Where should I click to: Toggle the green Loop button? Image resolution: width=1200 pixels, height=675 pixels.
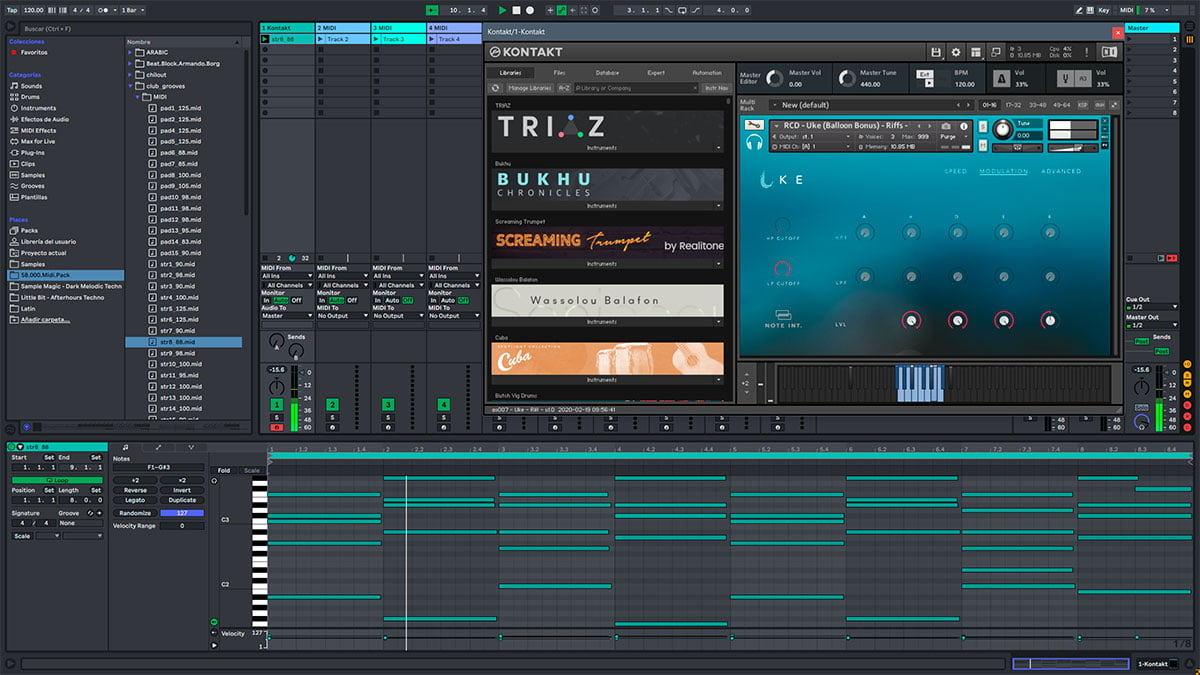[55, 480]
